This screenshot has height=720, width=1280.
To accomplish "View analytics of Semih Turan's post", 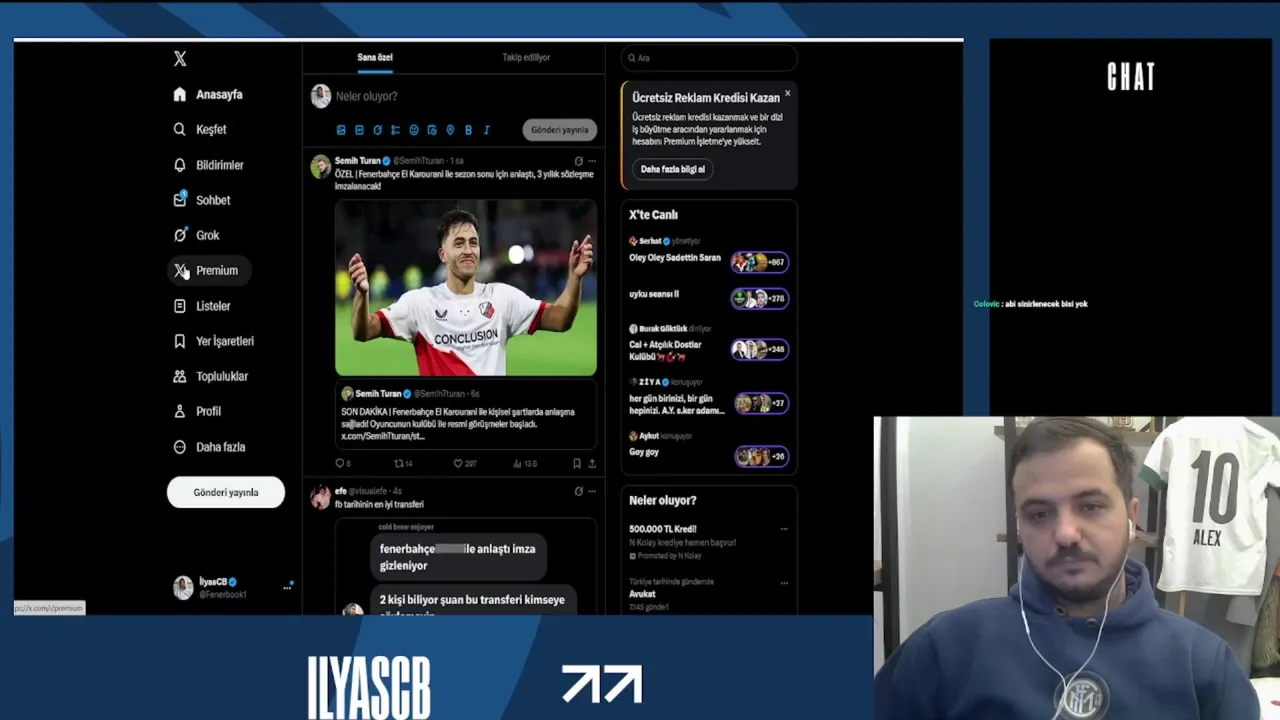I will 525,463.
